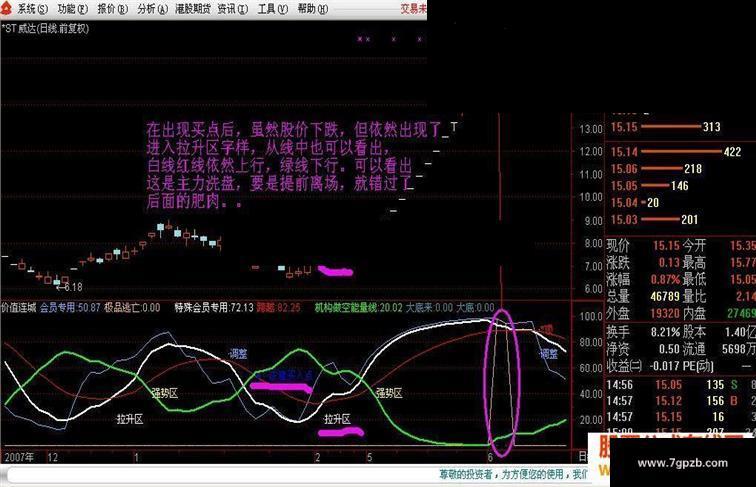756x487 pixels.
Task: Click the 最低 label
Action: pos(694,280)
